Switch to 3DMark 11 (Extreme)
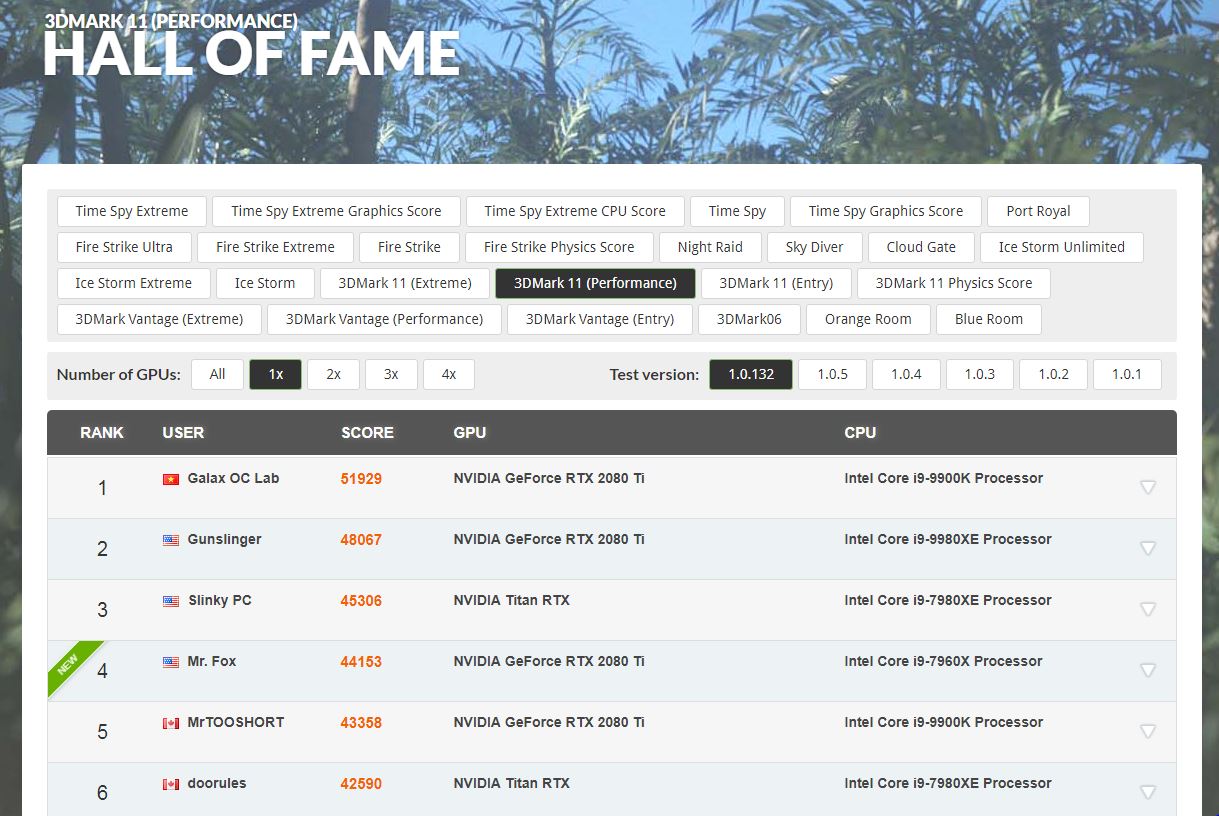Screen dimensions: 1219x816 click(x=405, y=283)
